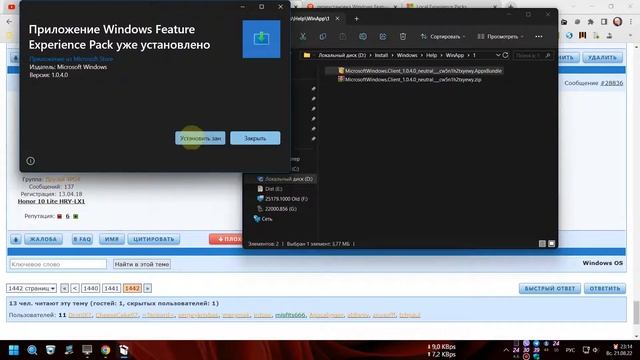Click the current page 1442 marker
This screenshot has width=640, height=360.
(132, 288)
